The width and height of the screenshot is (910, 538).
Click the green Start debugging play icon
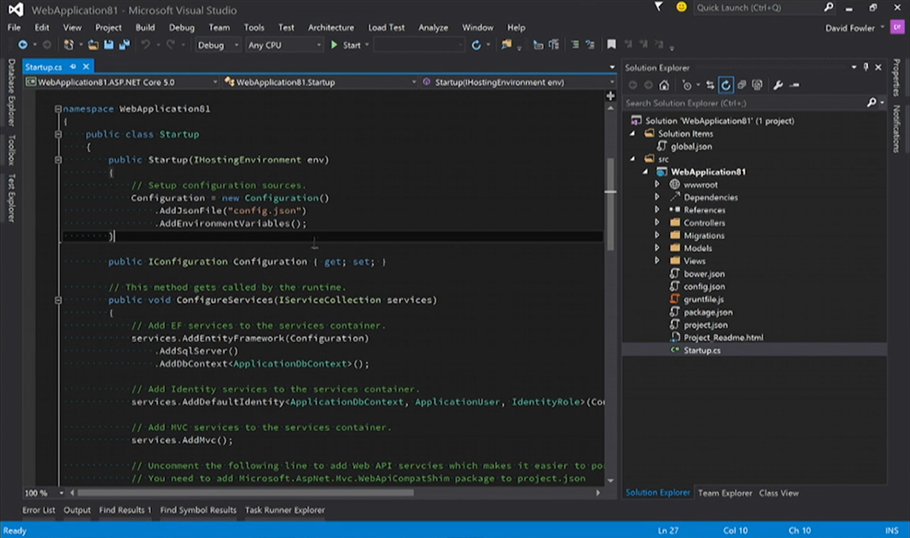(334, 45)
